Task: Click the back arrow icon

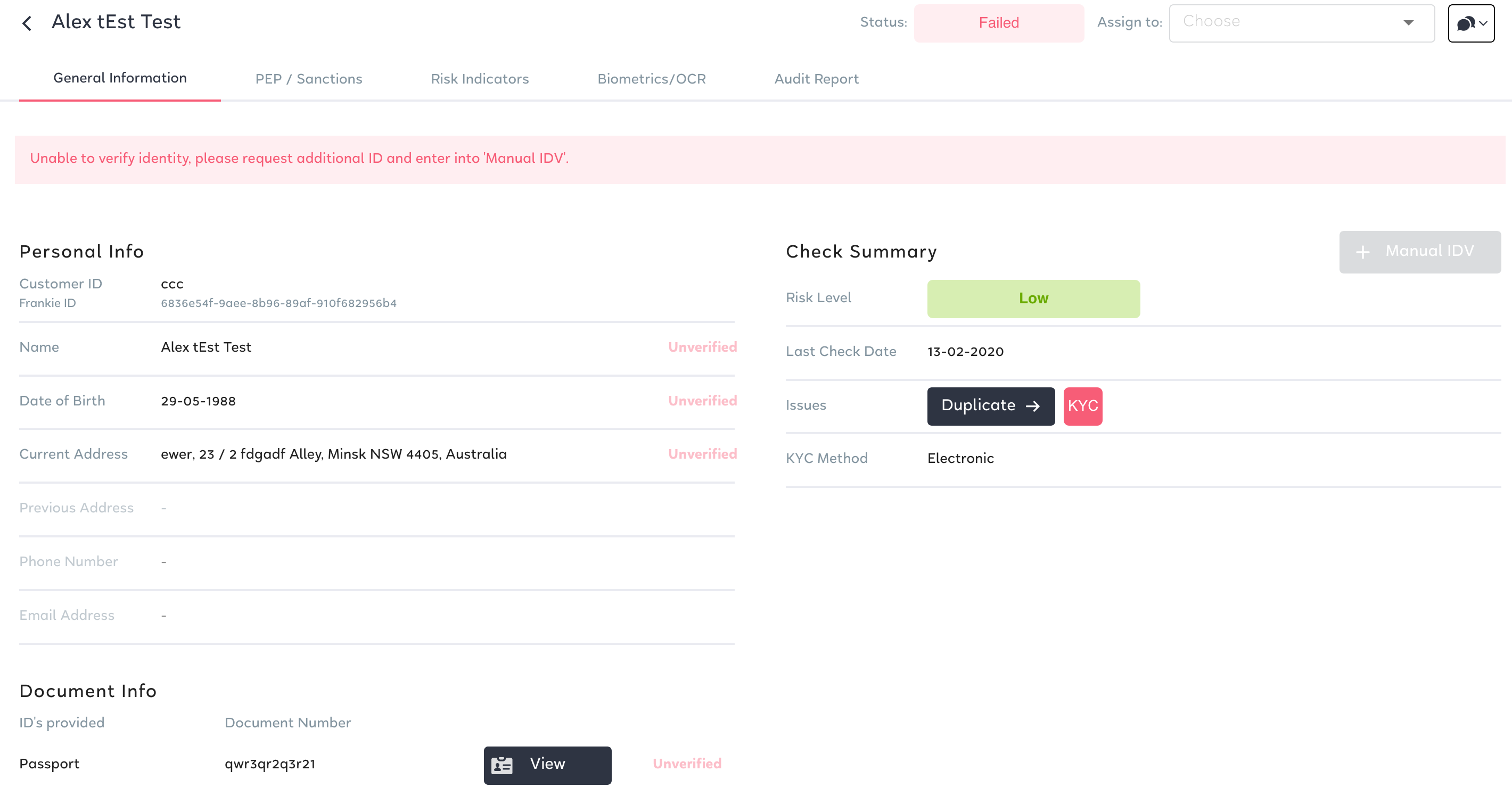Action: pyautogui.click(x=27, y=23)
